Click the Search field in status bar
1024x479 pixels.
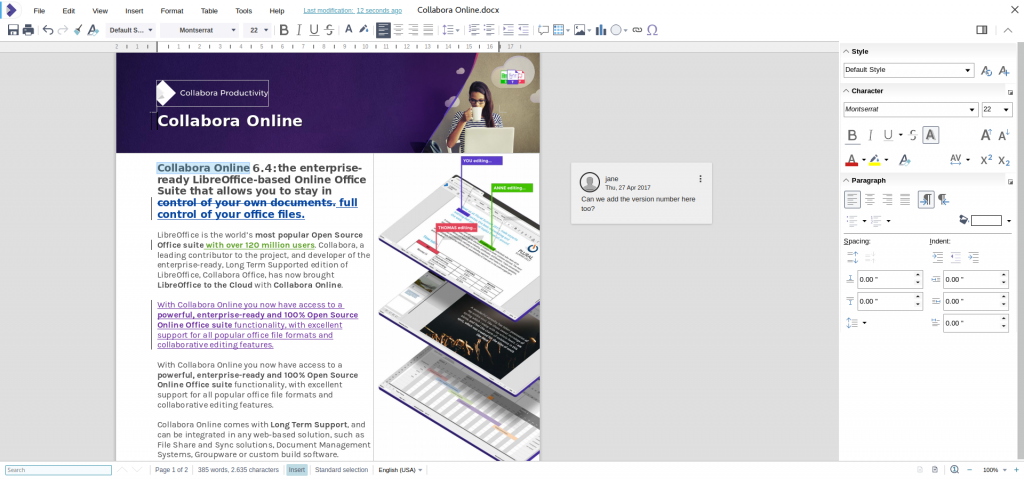pyautogui.click(x=57, y=469)
